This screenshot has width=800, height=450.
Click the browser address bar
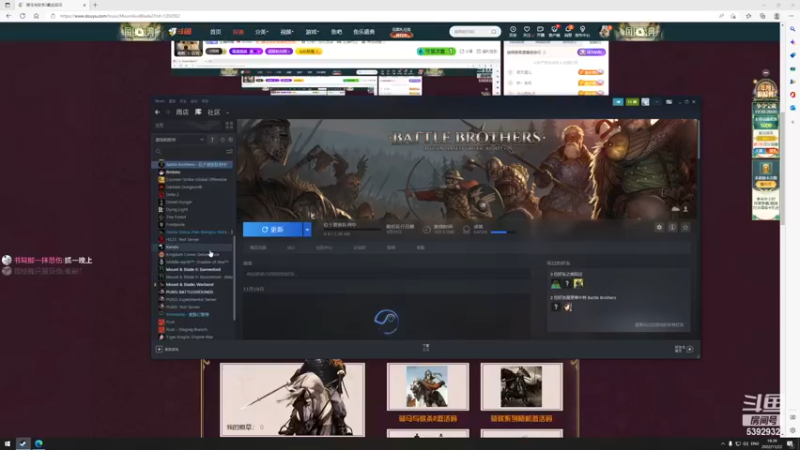(x=383, y=16)
